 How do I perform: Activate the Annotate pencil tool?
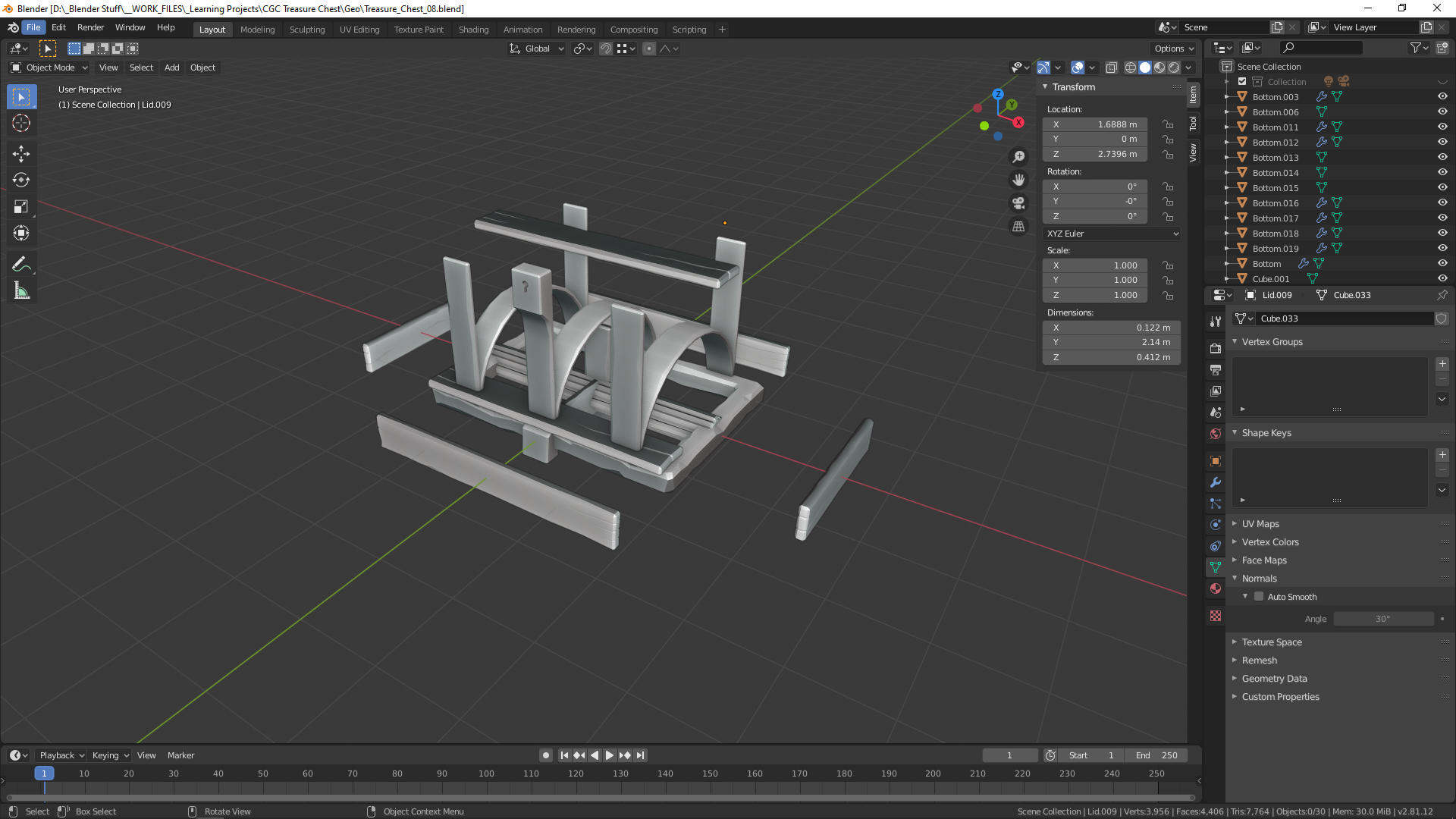tap(21, 264)
